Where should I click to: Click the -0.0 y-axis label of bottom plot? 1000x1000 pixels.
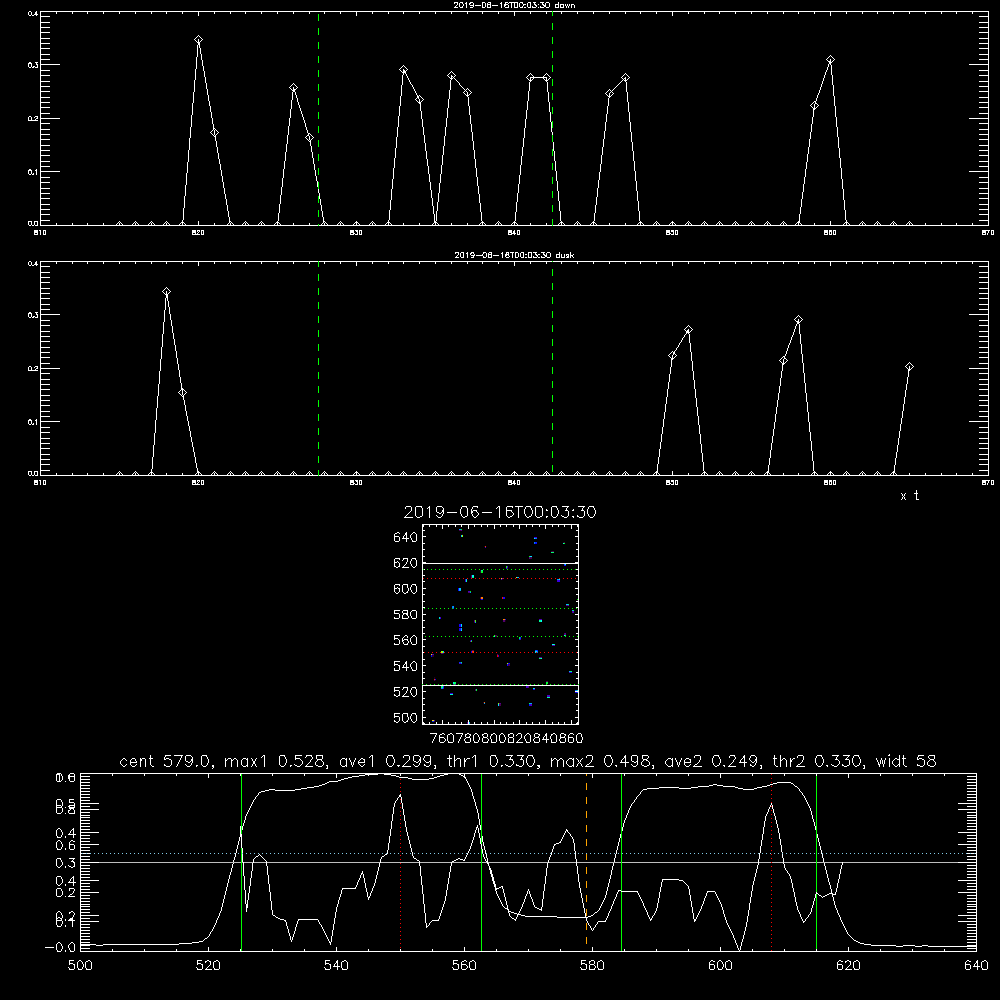pos(59,947)
